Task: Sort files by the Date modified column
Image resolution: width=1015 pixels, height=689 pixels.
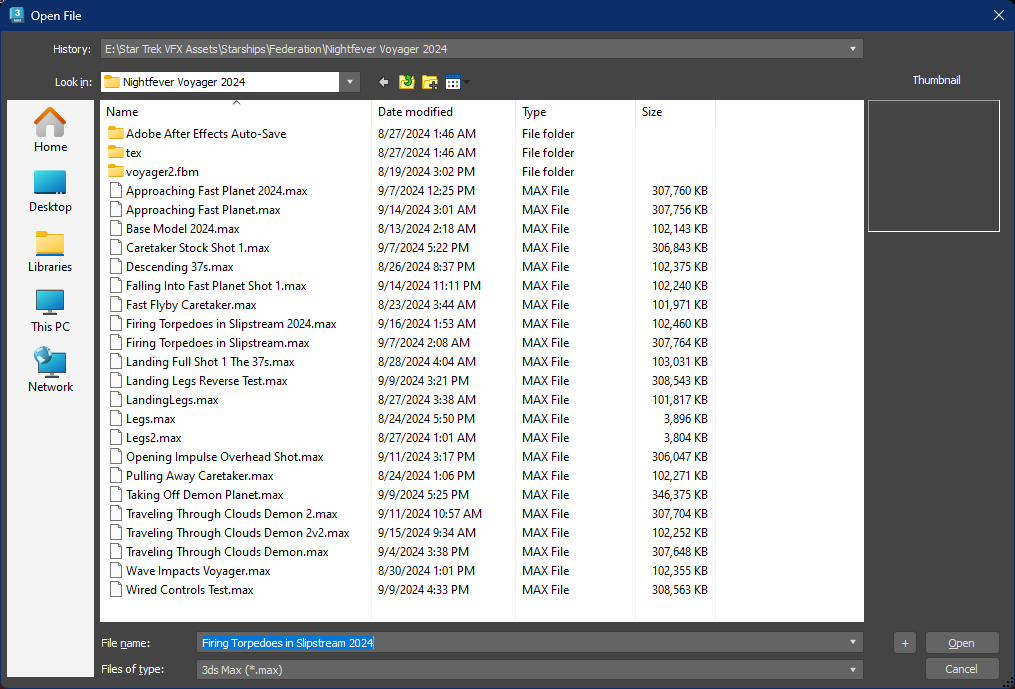Action: click(x=416, y=111)
